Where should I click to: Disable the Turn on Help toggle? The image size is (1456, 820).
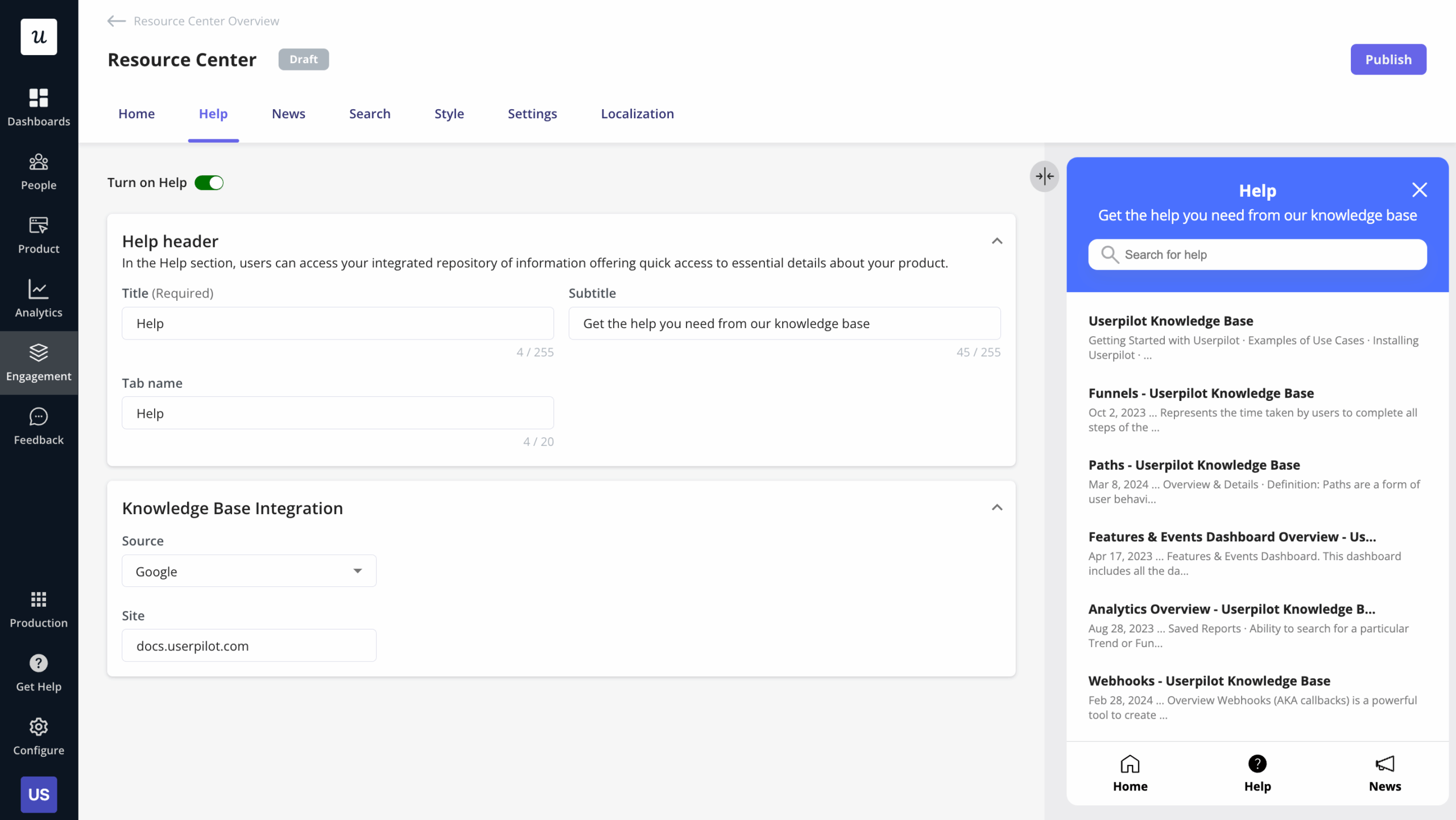(x=209, y=183)
